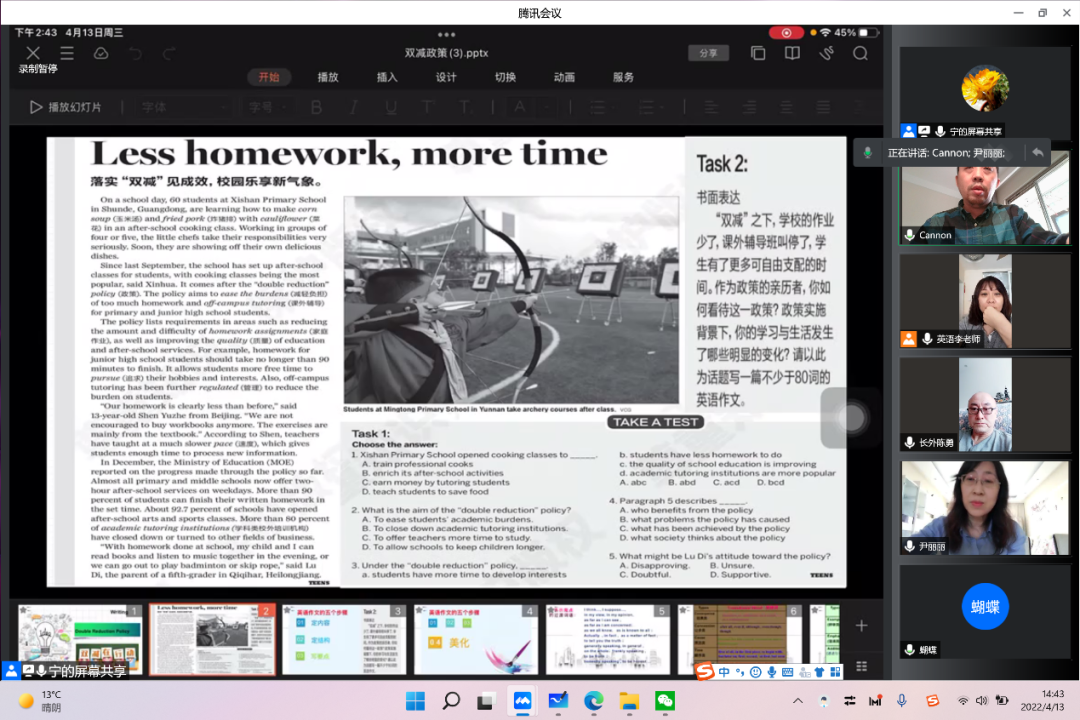
Task: Open Microsoft Edge from taskbar
Action: coord(594,701)
